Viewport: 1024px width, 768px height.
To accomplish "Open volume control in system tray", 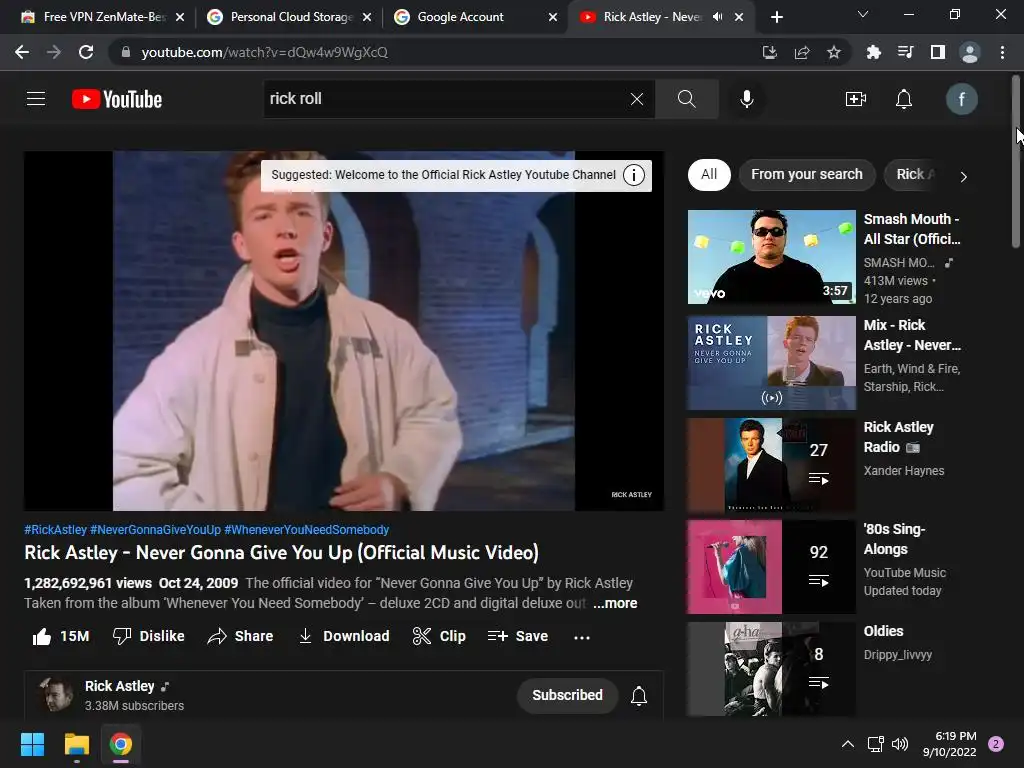I will (x=900, y=744).
